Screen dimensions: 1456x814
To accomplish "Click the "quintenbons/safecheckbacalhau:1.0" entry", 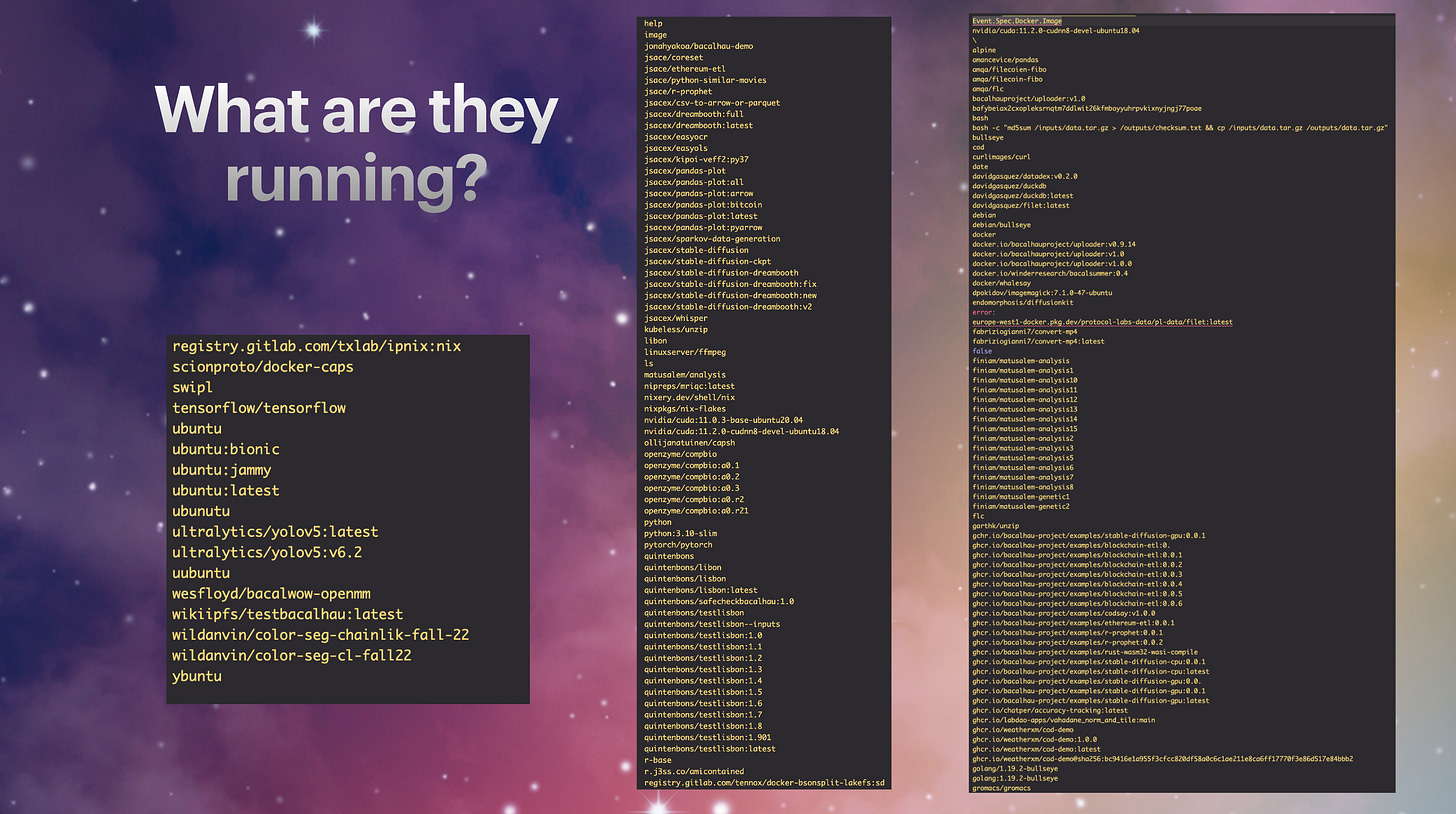I will click(720, 601).
